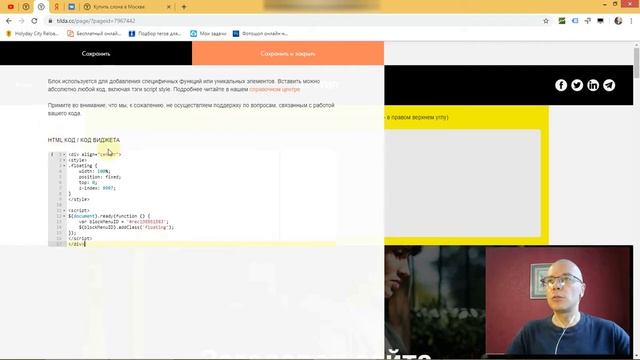The width and height of the screenshot is (640, 360).
Task: Click the 'position: fixed;' code line
Action: [100, 177]
